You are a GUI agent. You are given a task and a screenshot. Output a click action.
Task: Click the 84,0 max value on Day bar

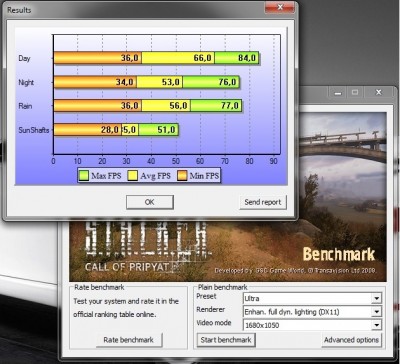247,58
